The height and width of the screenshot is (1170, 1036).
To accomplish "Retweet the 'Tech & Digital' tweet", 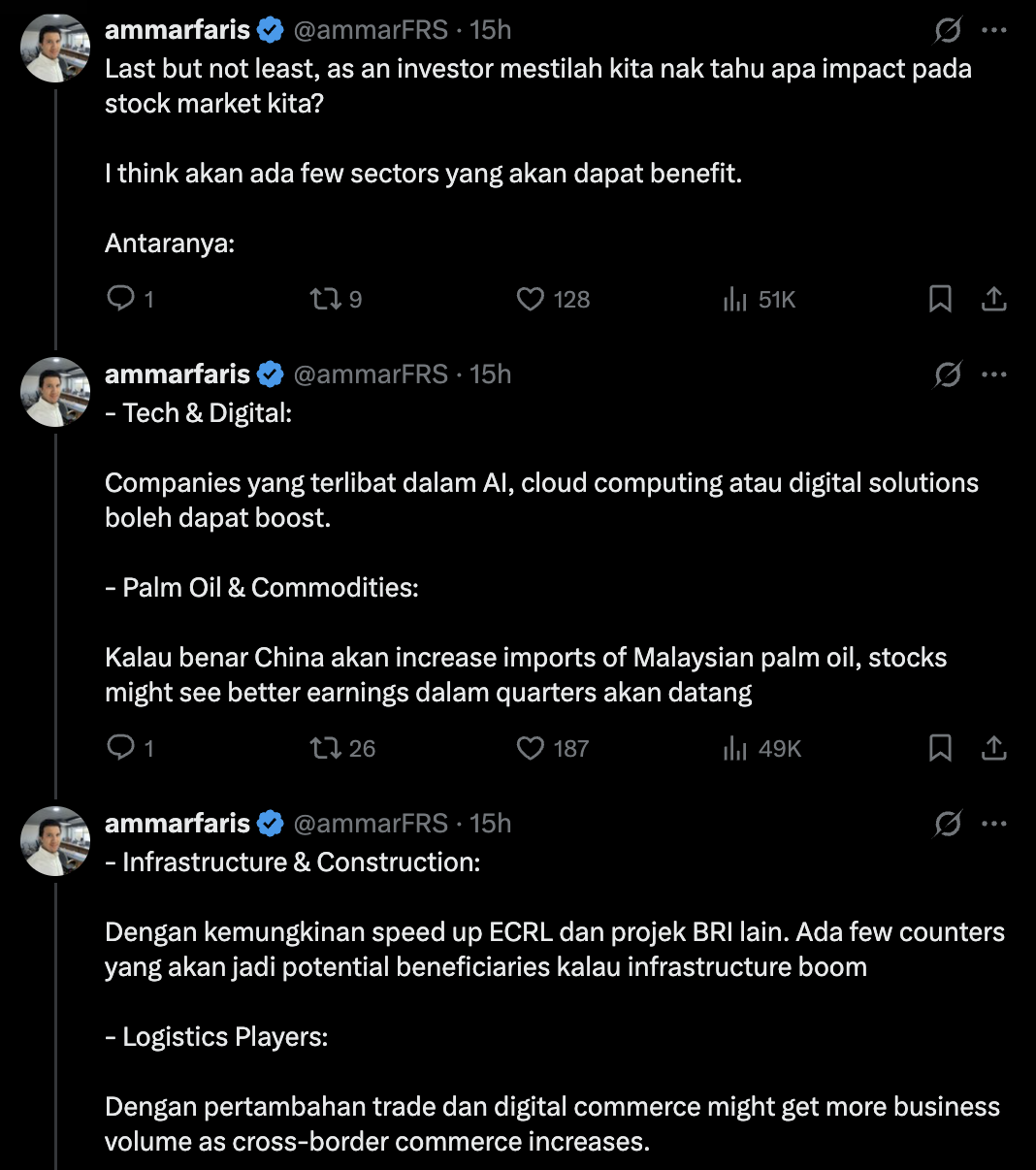I will pyautogui.click(x=325, y=748).
